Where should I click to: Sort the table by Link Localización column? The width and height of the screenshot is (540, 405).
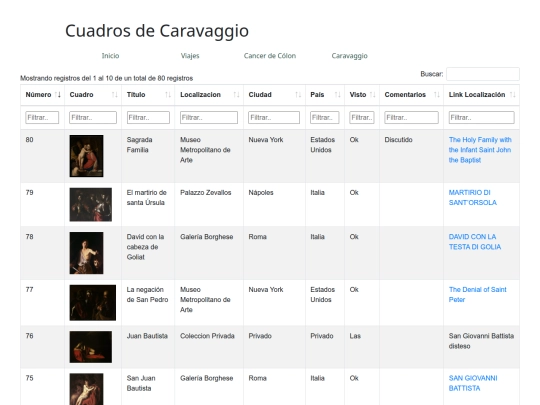481,95
